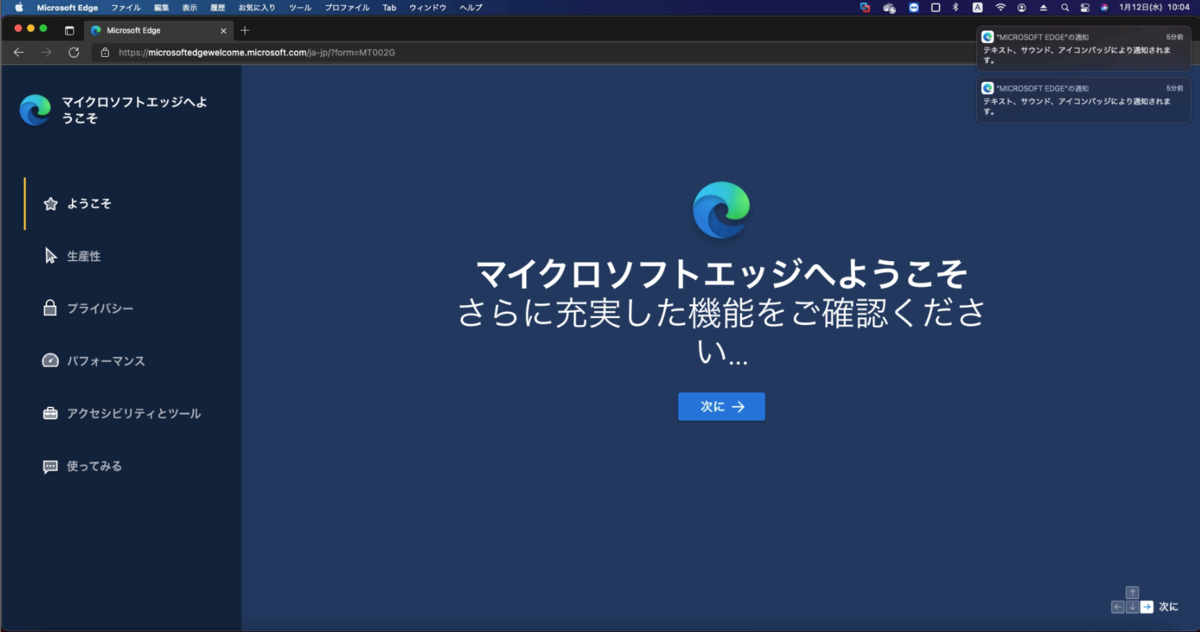This screenshot has height=632, width=1200.
Task: Open the tab actions icon left of the tab
Action: 69,30
